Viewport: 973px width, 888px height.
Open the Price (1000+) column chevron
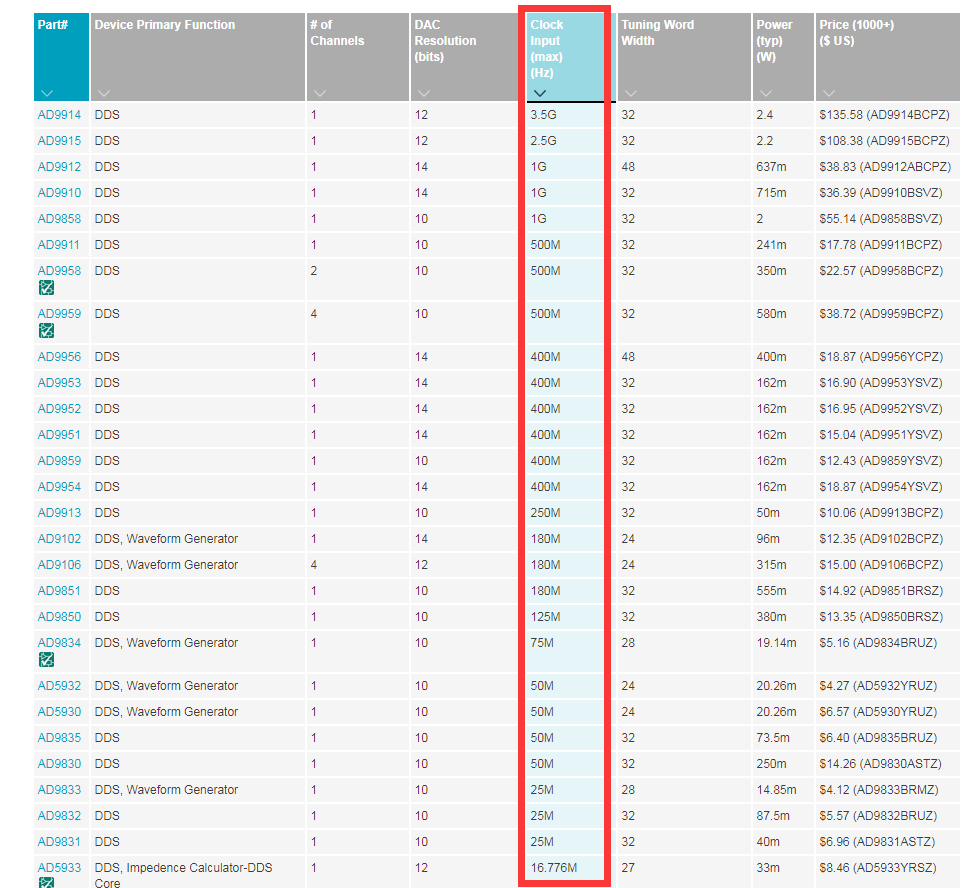[x=830, y=93]
